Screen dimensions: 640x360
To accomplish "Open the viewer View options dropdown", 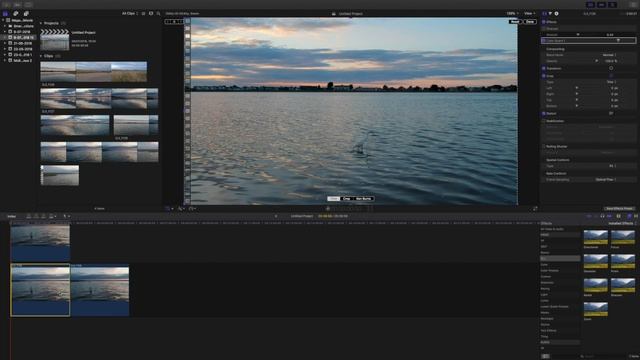I will coord(529,13).
